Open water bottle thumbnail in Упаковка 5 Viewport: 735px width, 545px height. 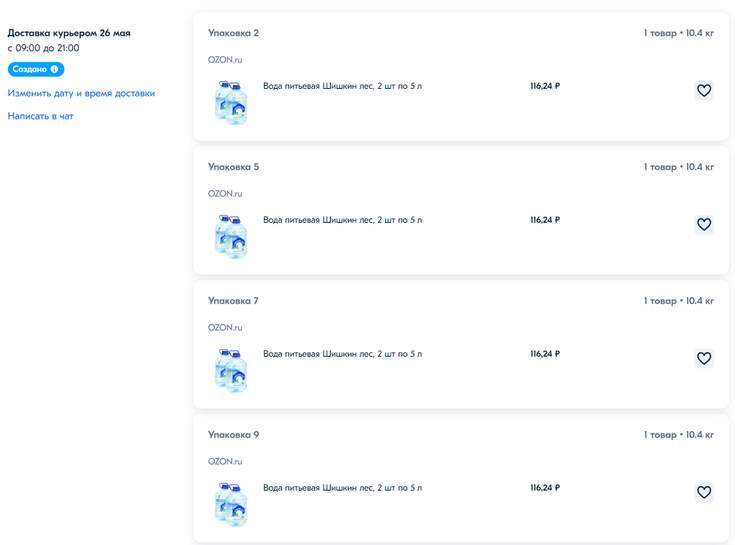coord(231,236)
